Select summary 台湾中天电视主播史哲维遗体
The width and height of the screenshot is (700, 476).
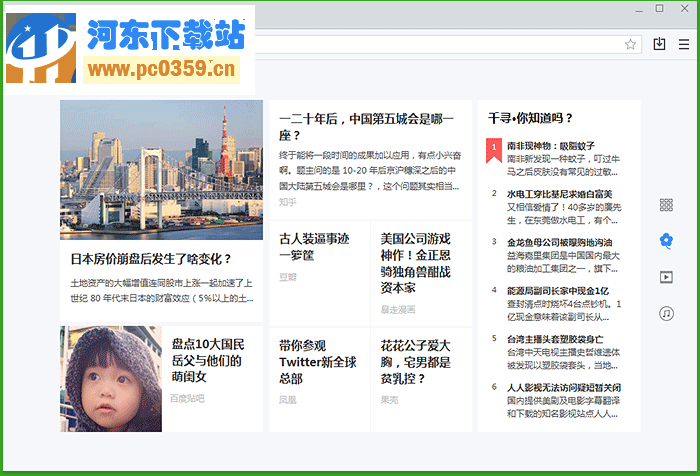tap(563, 359)
